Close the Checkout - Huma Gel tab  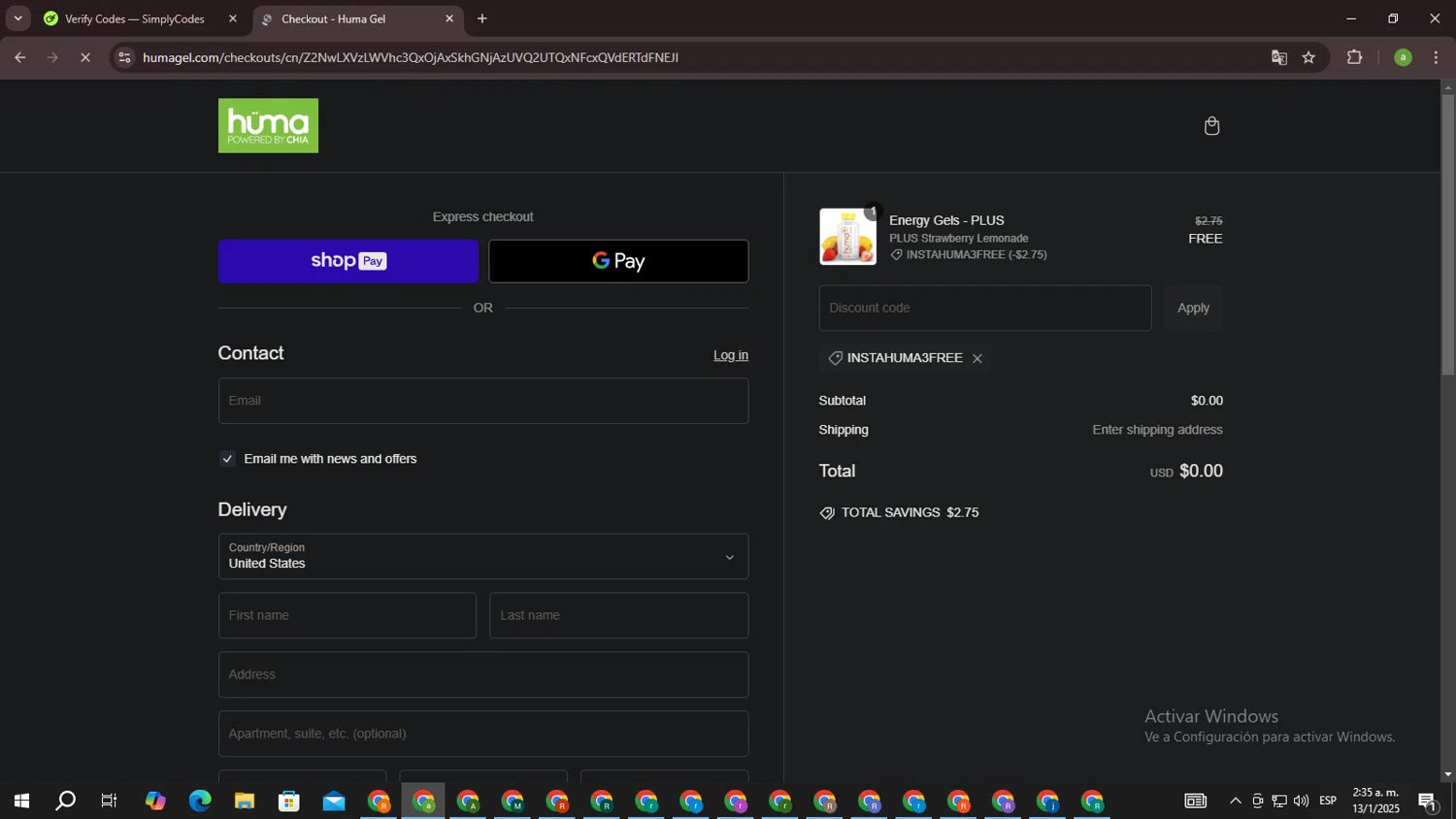tap(449, 18)
